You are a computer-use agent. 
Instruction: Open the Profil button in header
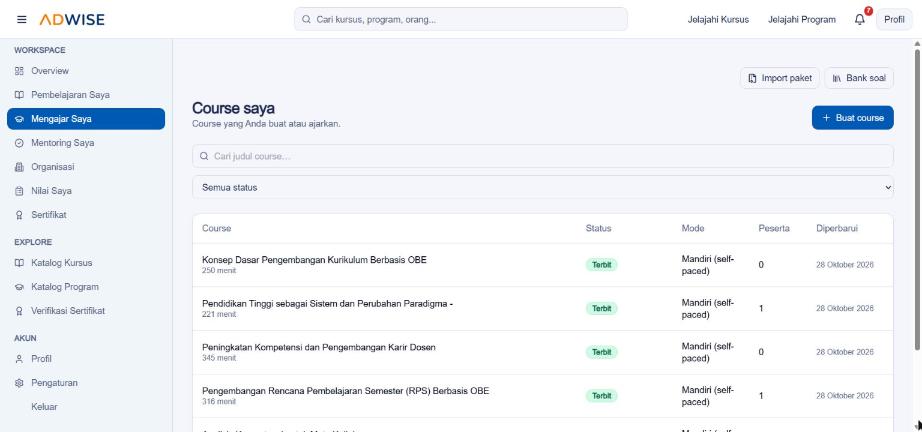tap(894, 19)
